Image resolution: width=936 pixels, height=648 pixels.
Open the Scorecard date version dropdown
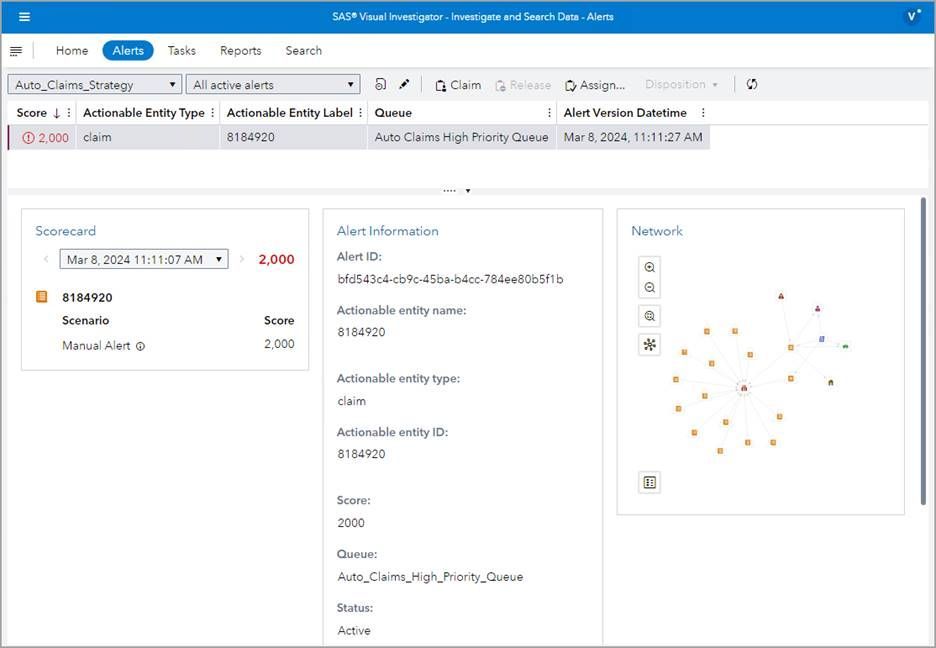(144, 260)
